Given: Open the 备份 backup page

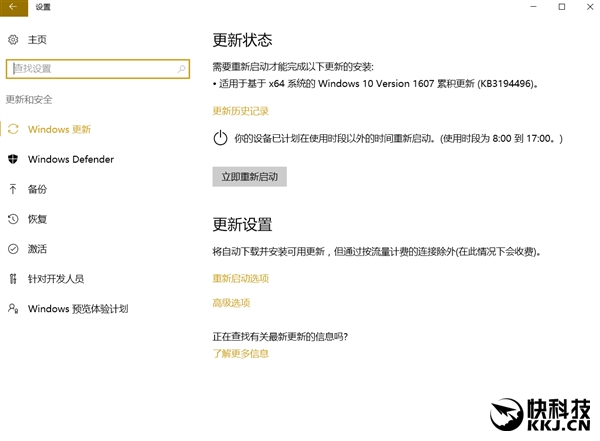Looking at the screenshot, I should (37, 189).
